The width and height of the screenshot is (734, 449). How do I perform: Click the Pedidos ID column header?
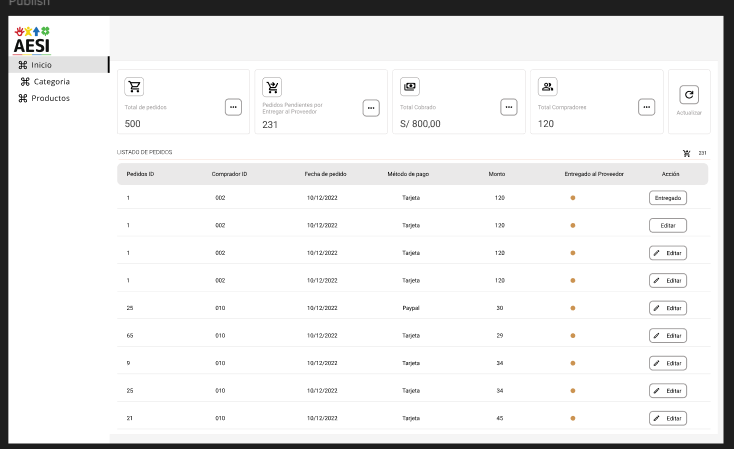tap(140, 174)
